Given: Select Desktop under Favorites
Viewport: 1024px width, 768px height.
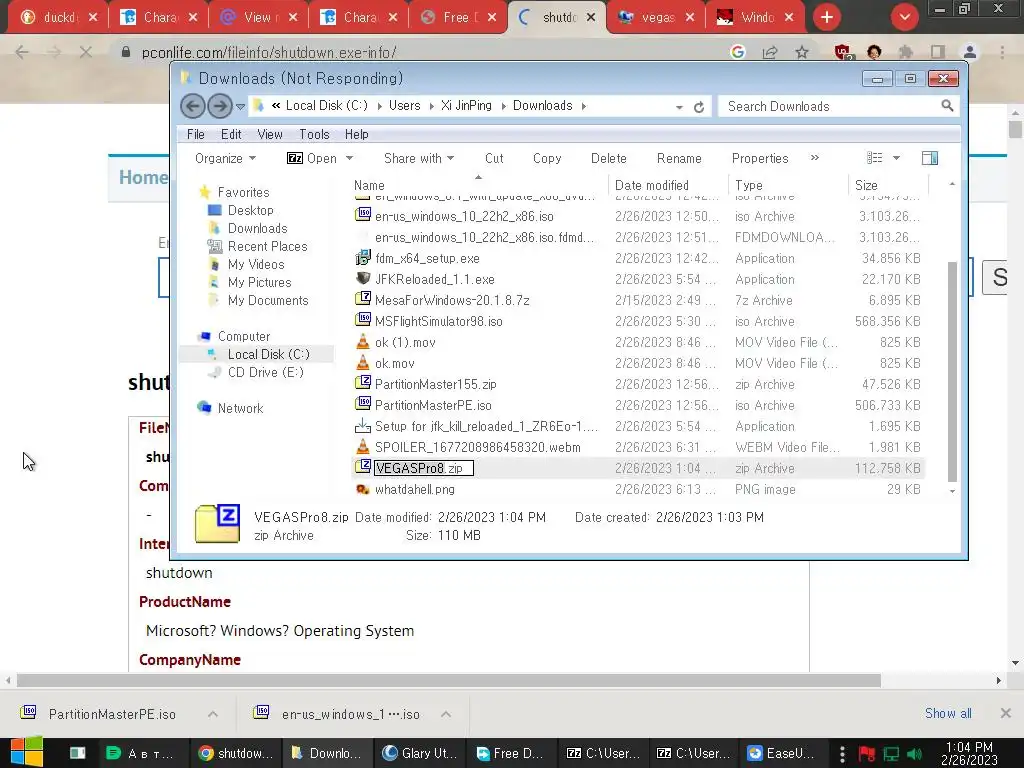Looking at the screenshot, I should (251, 210).
